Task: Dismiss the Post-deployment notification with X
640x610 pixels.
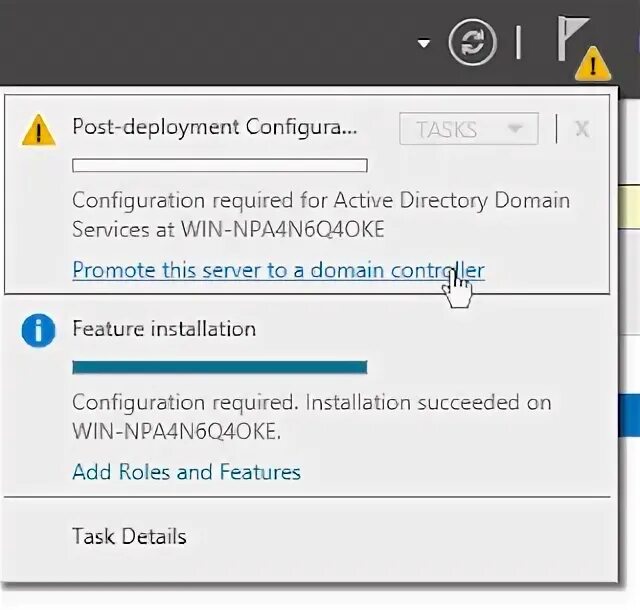Action: (x=582, y=129)
